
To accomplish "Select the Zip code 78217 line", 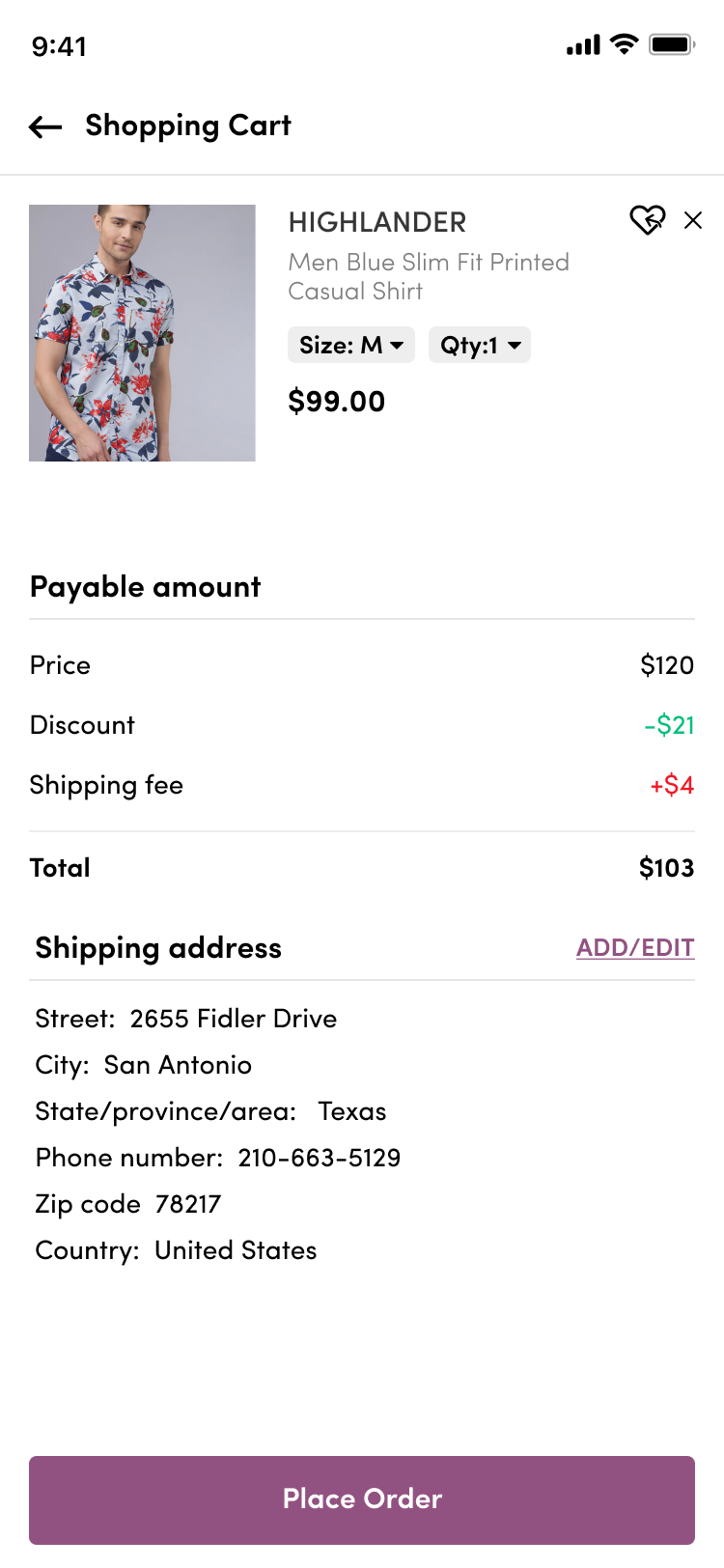I will 128,1204.
